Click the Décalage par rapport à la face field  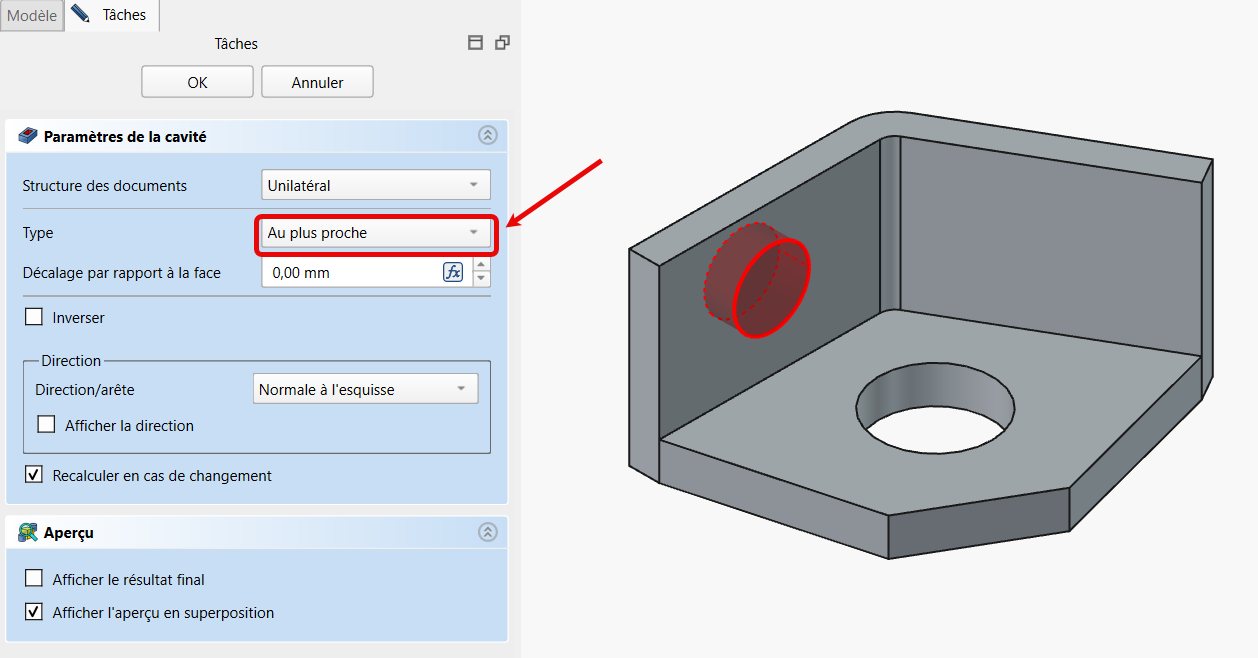[x=350, y=272]
